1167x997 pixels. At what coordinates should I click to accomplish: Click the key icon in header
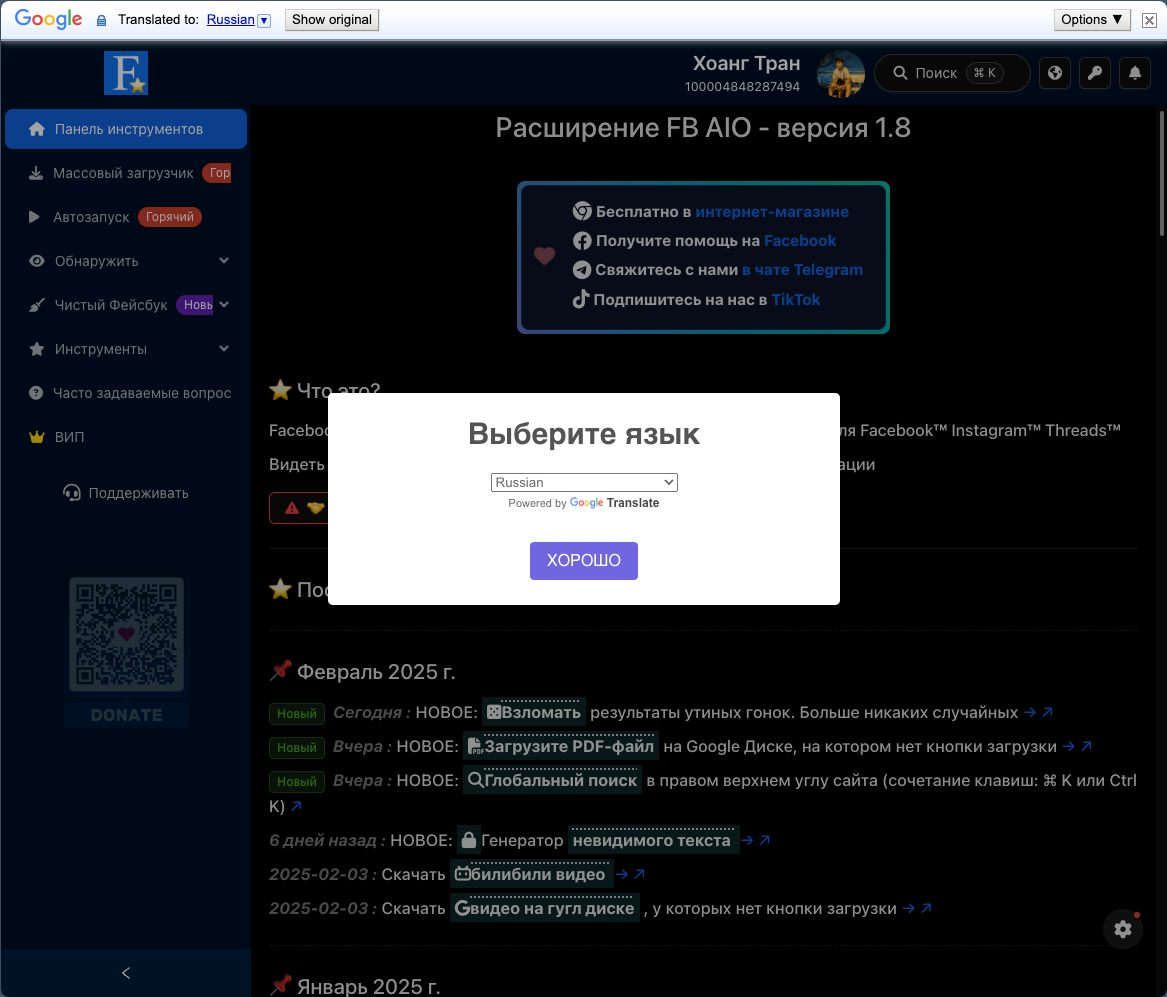click(x=1095, y=73)
